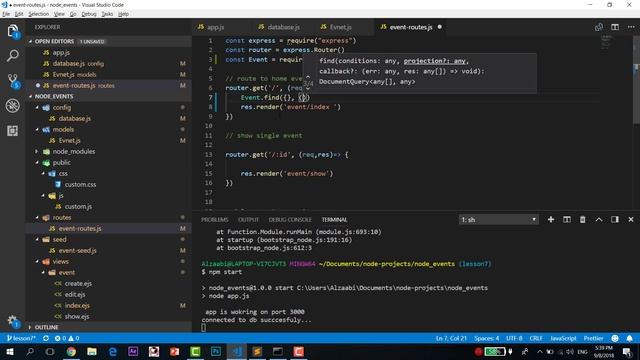
Task: Collapse the NODE_EVENTS project section
Action: coord(30,97)
